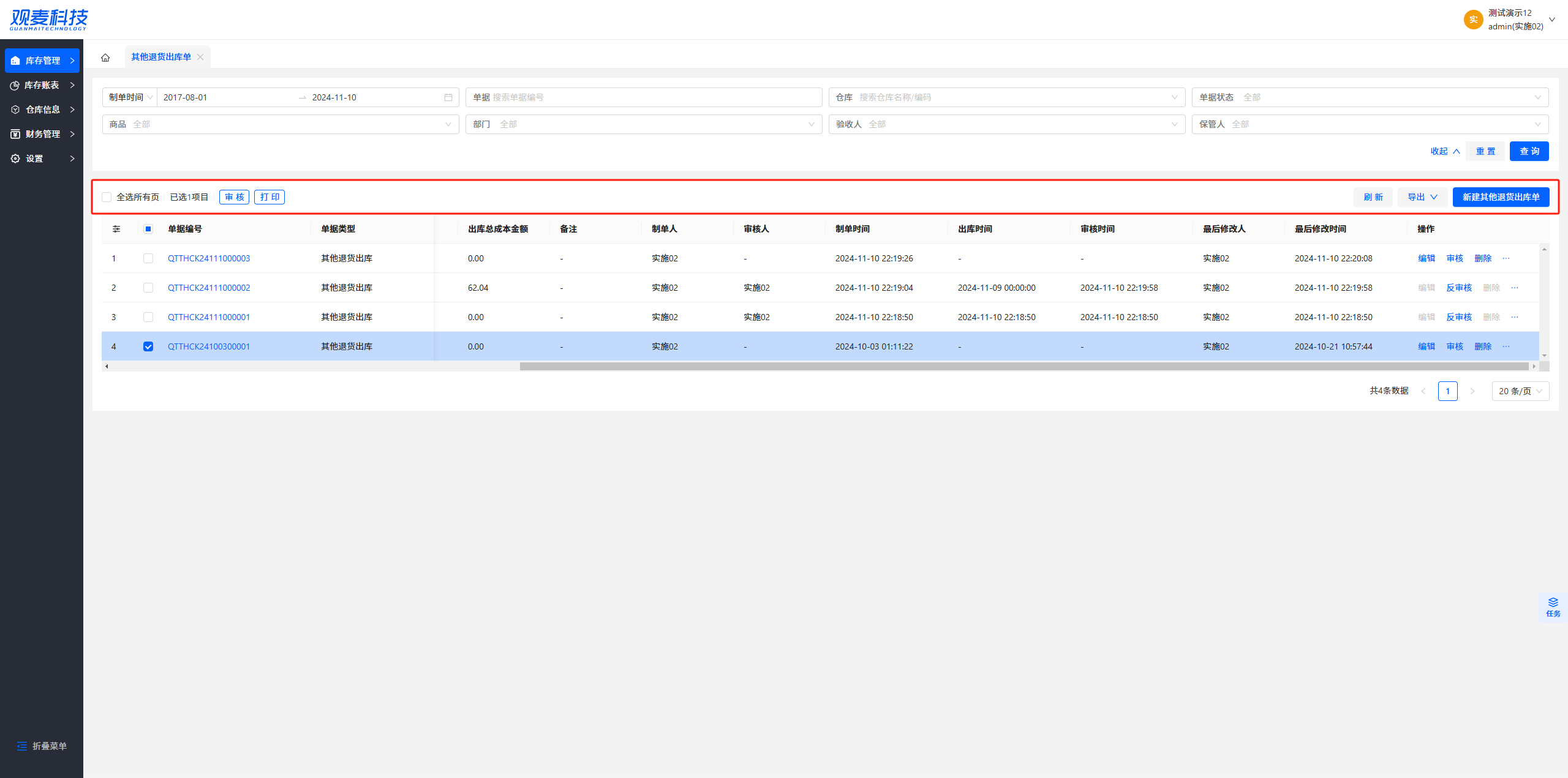1568x778 pixels.
Task: Click the 折叠菜单 collapse menu icon
Action: (x=22, y=746)
